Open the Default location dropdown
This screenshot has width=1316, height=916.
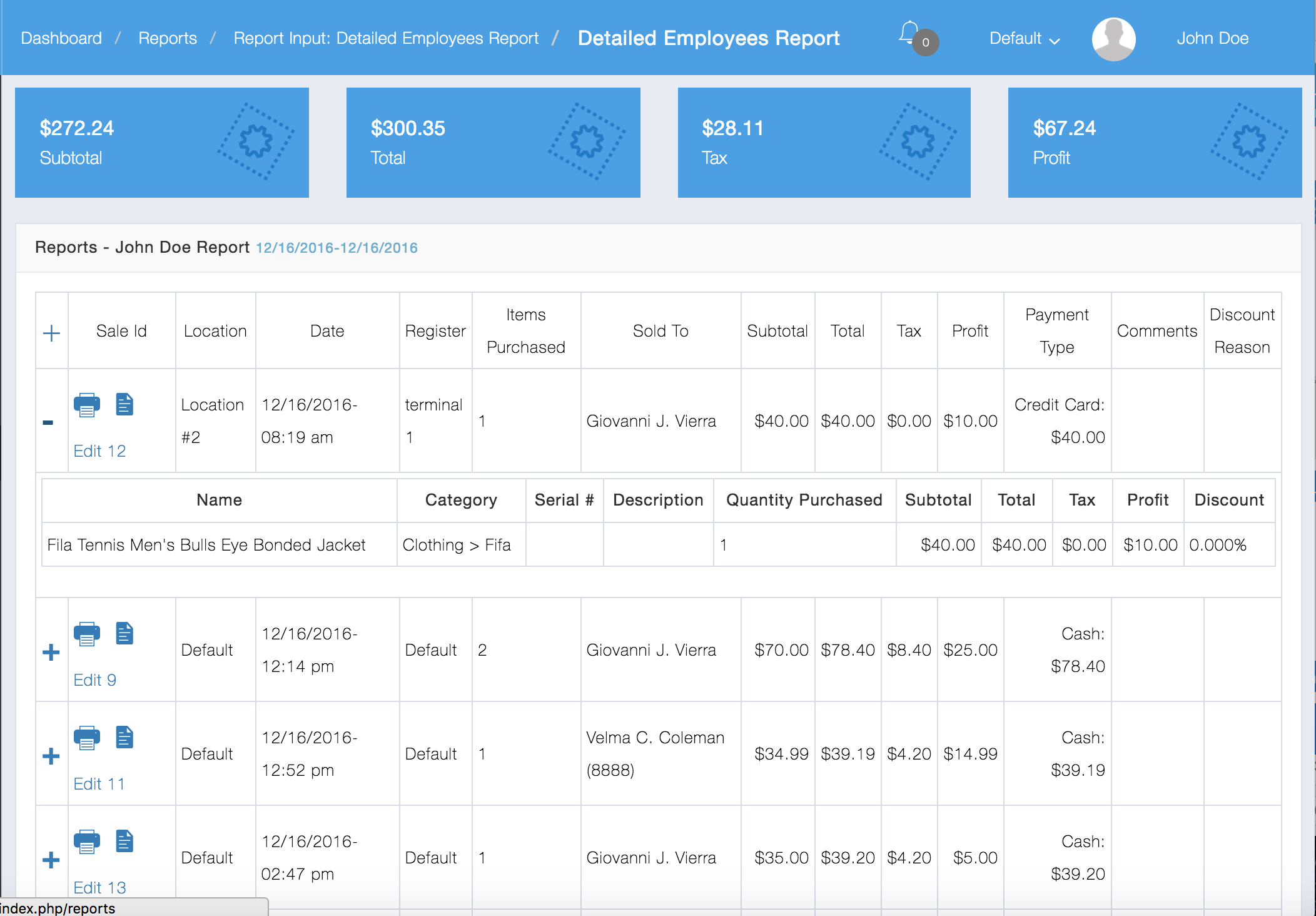tap(1024, 39)
